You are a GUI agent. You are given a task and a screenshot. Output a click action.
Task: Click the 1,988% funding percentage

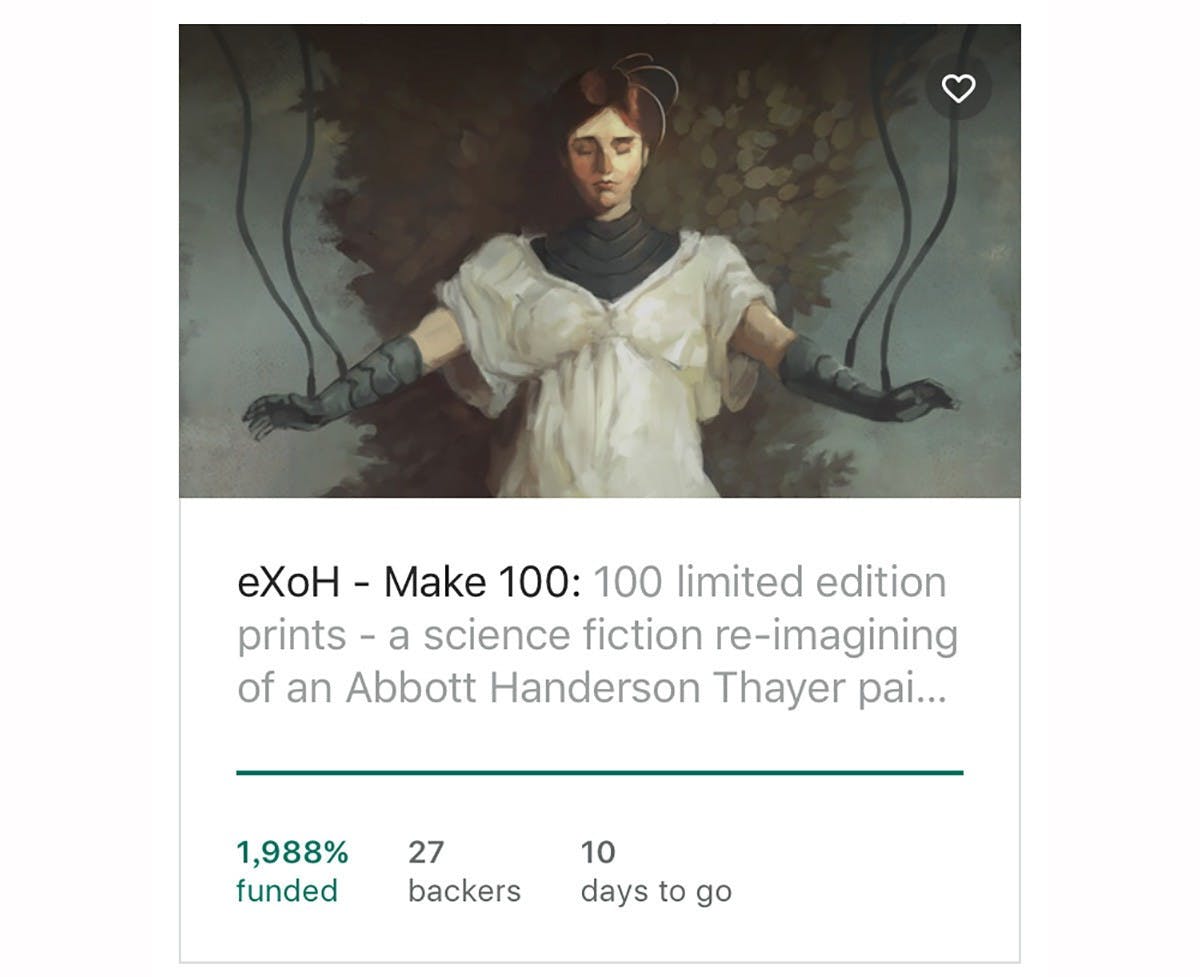pos(292,852)
